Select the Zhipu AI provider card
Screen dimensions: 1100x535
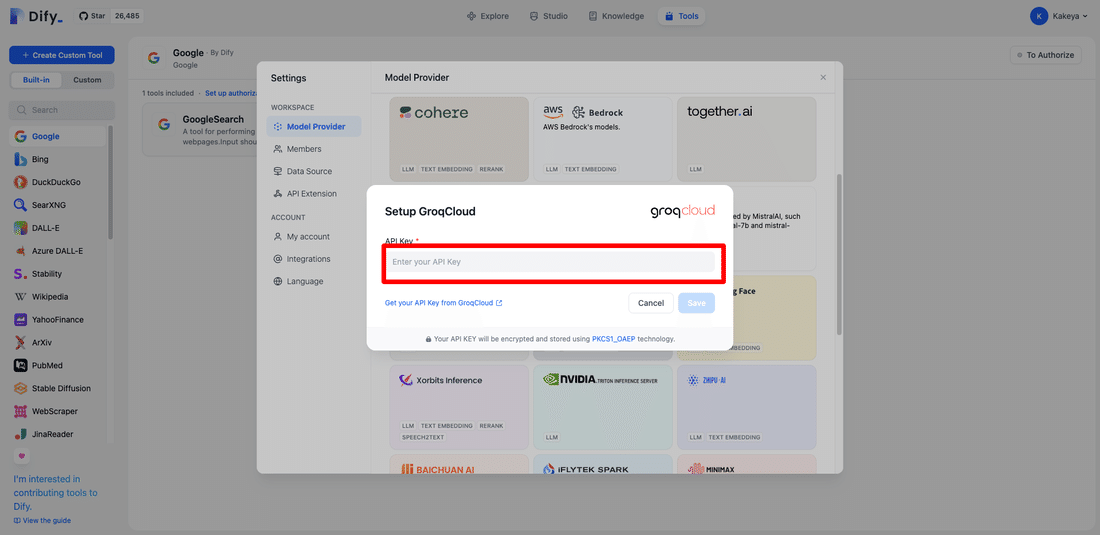[x=746, y=407]
